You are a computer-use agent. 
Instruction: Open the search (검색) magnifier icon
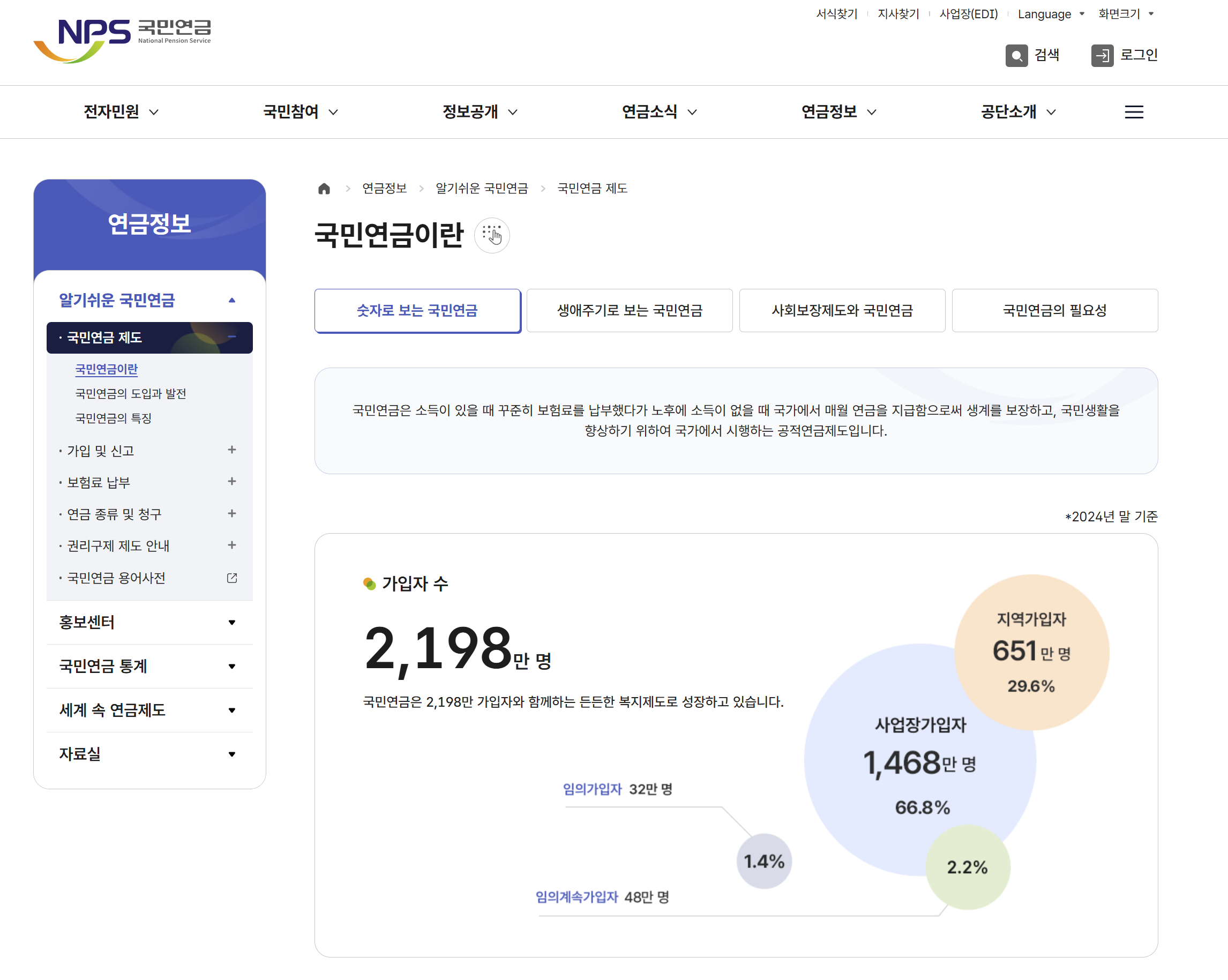coord(1016,55)
